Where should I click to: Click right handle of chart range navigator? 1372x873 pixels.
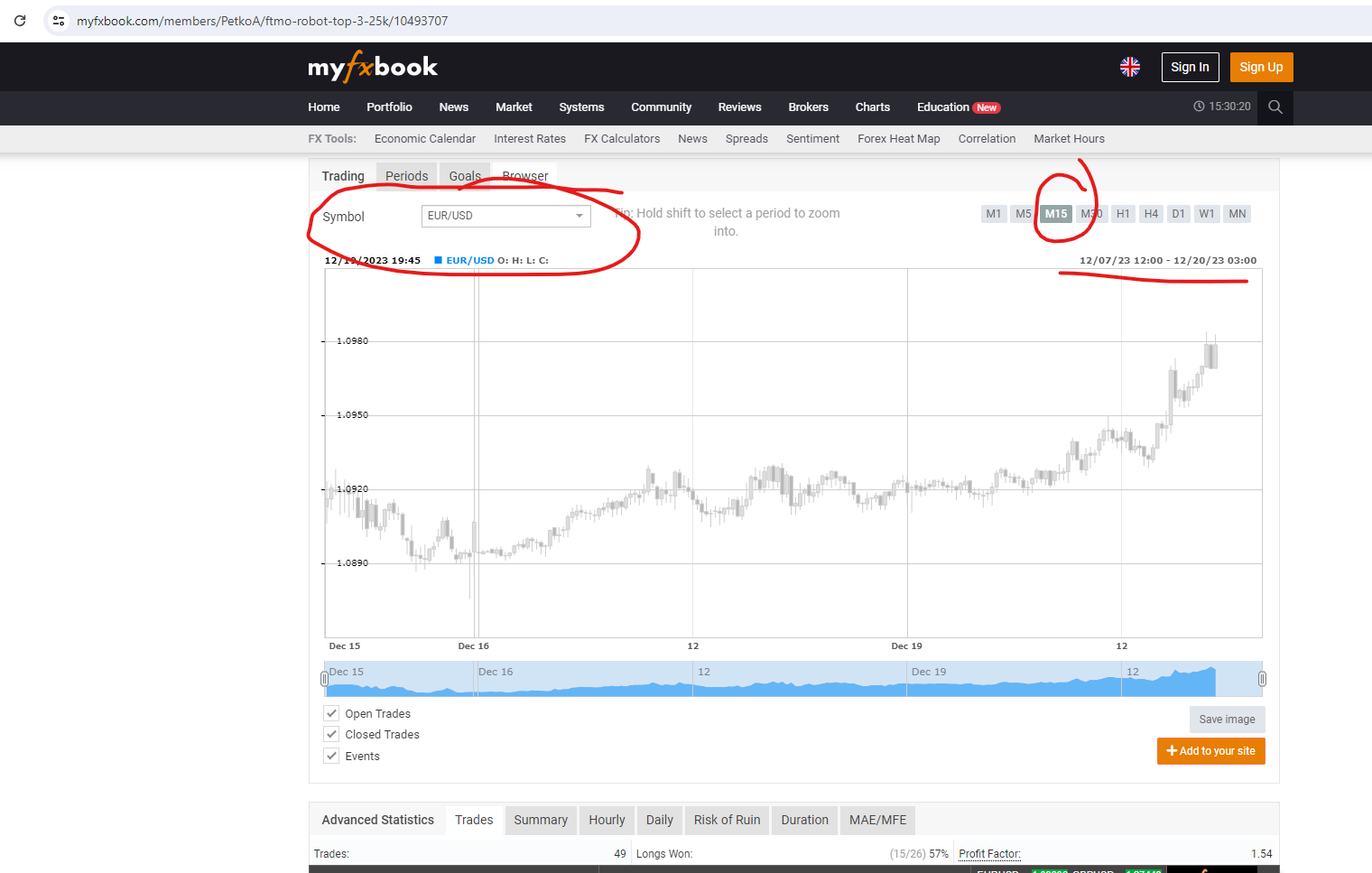tap(1262, 679)
